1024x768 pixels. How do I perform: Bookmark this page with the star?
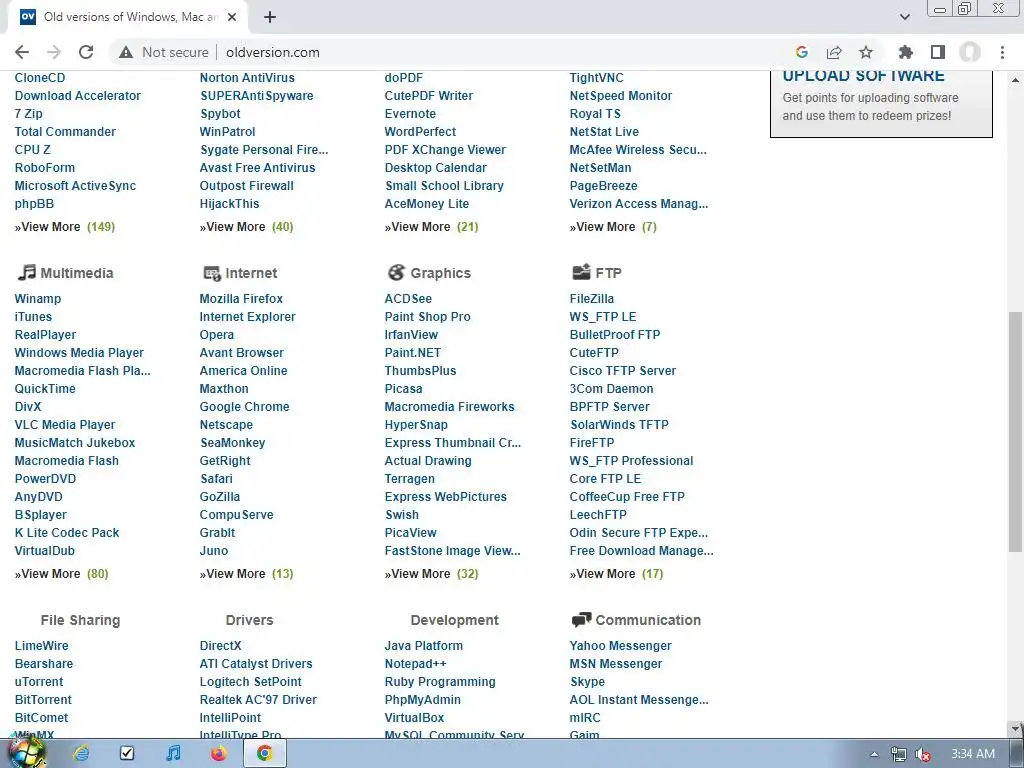coord(866,52)
